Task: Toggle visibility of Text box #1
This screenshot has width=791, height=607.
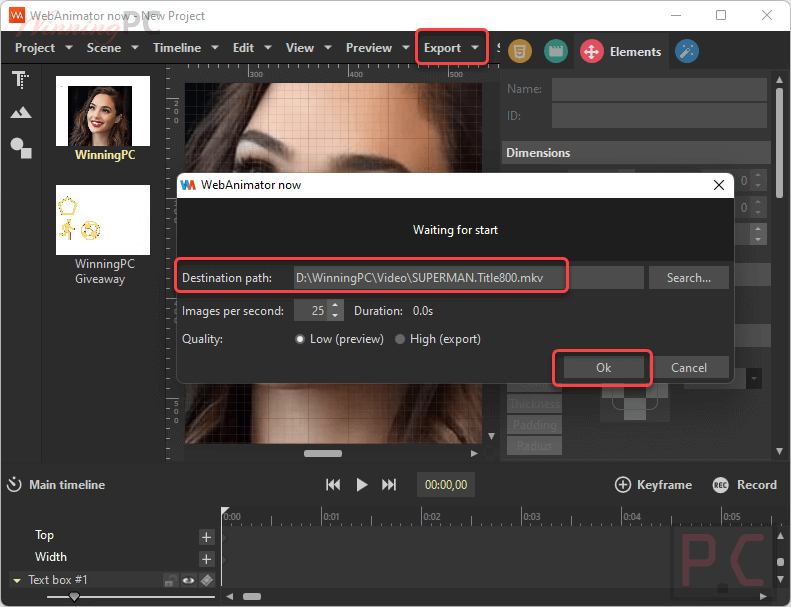Action: 189,581
